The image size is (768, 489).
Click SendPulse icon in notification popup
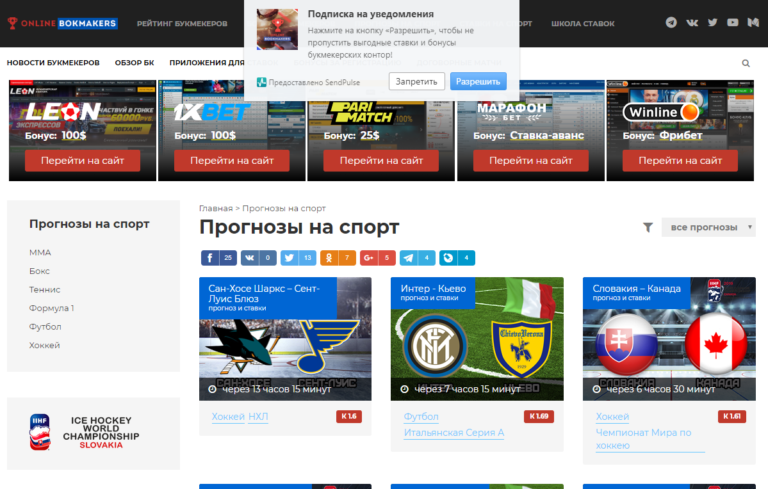point(262,82)
